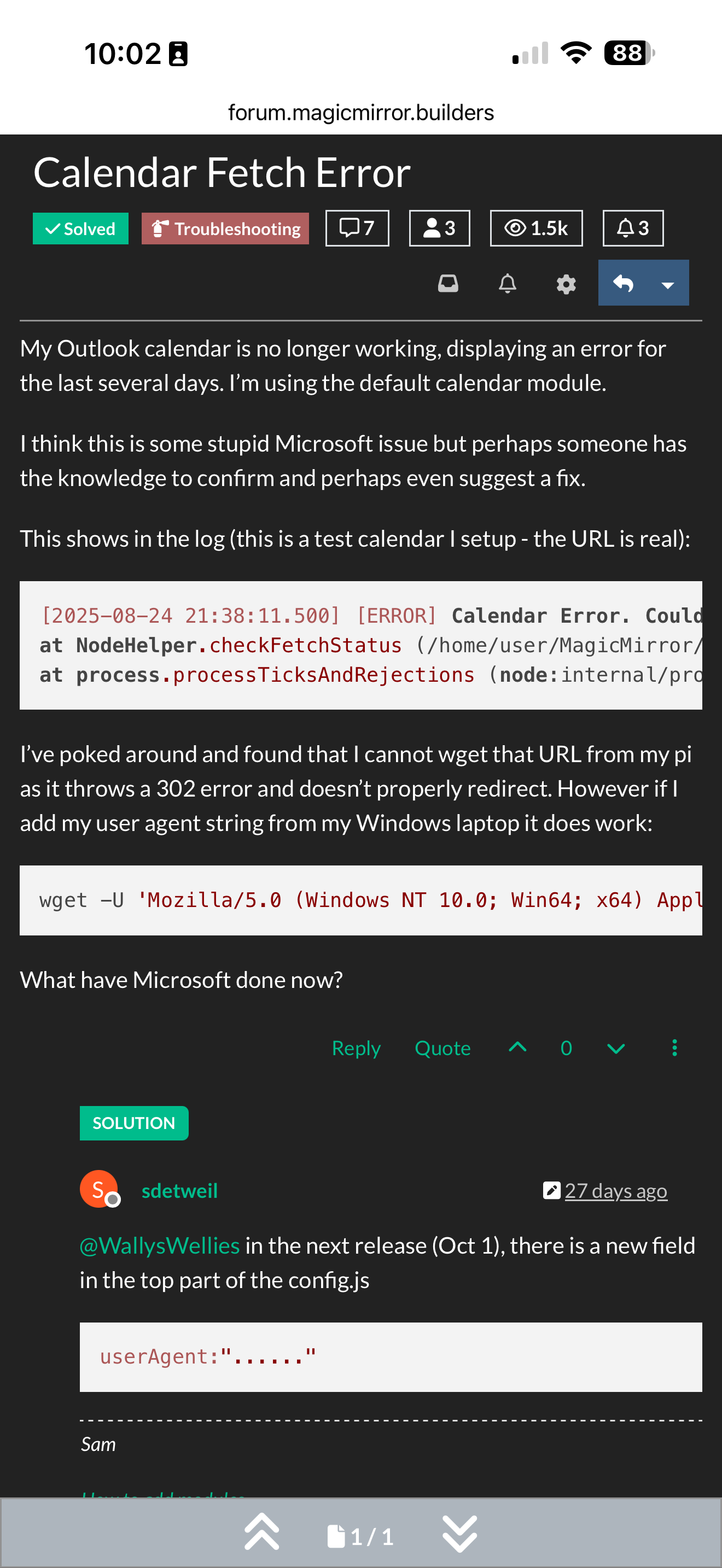Open sdetweil's user profile
This screenshot has width=722, height=1568.
click(179, 1190)
